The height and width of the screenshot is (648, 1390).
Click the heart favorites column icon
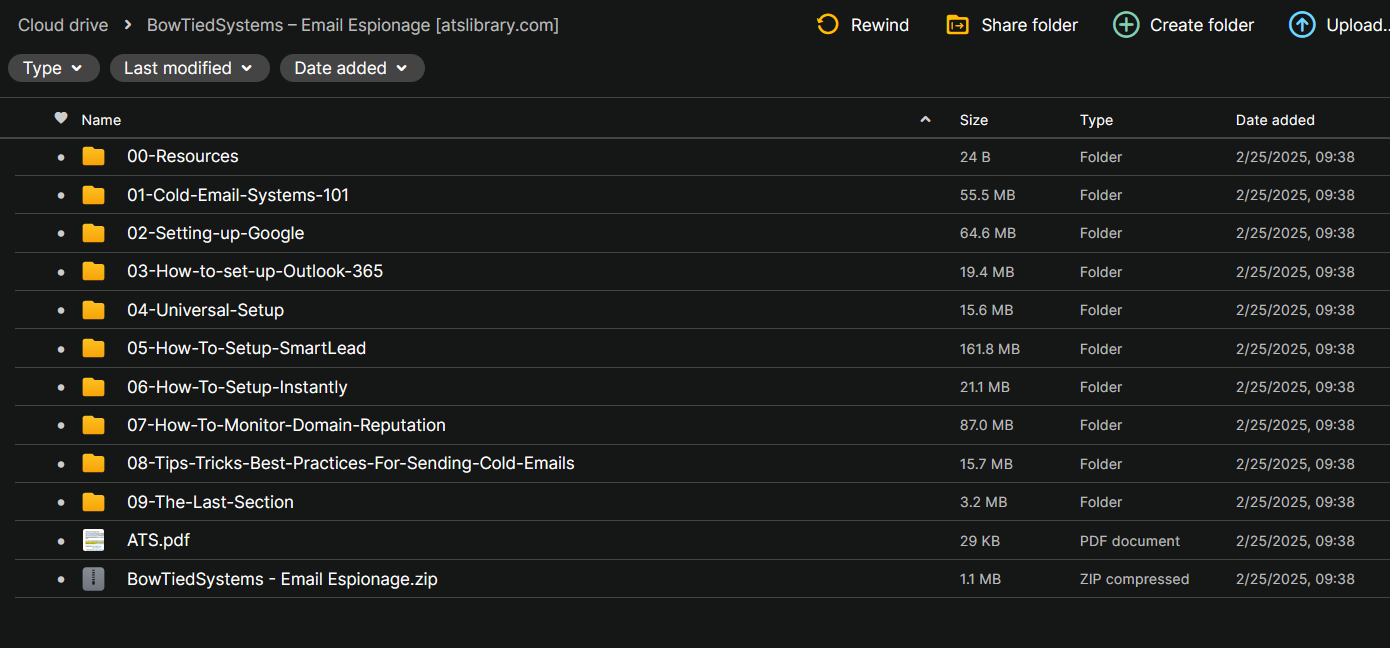point(61,119)
